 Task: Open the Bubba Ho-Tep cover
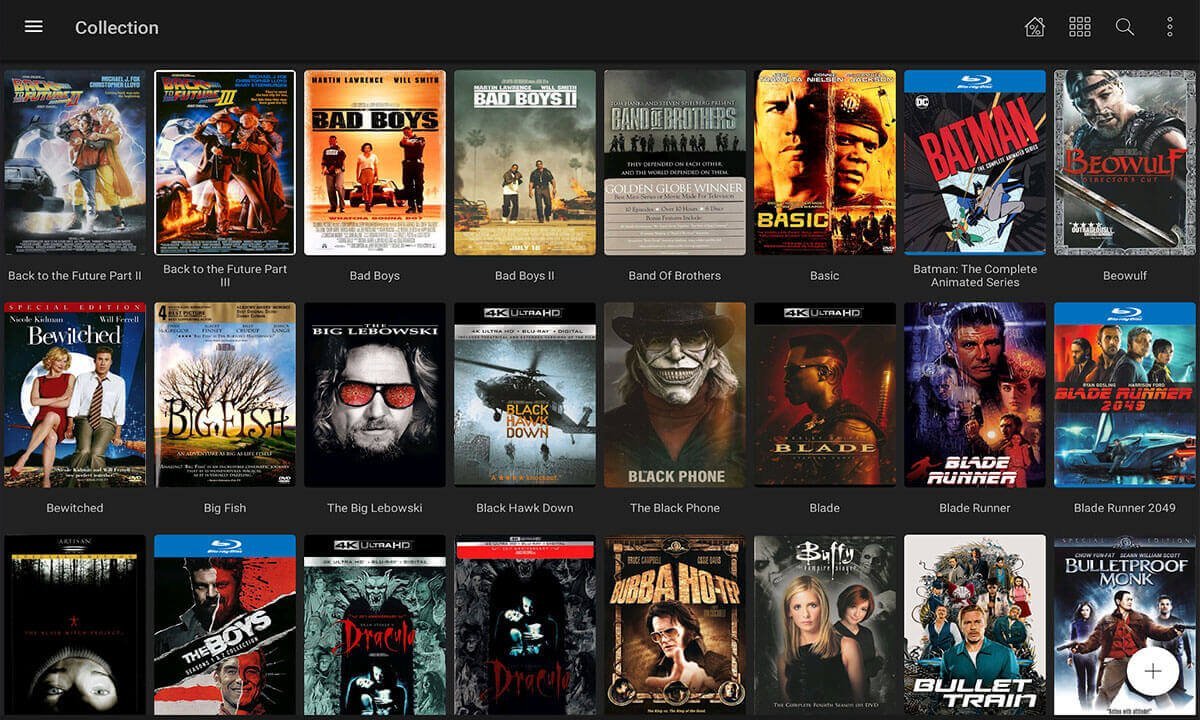coord(675,624)
